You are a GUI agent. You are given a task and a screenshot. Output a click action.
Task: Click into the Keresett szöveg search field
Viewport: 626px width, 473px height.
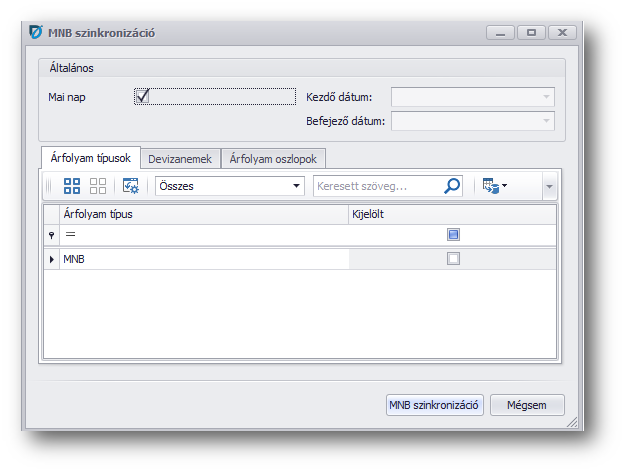point(376,186)
